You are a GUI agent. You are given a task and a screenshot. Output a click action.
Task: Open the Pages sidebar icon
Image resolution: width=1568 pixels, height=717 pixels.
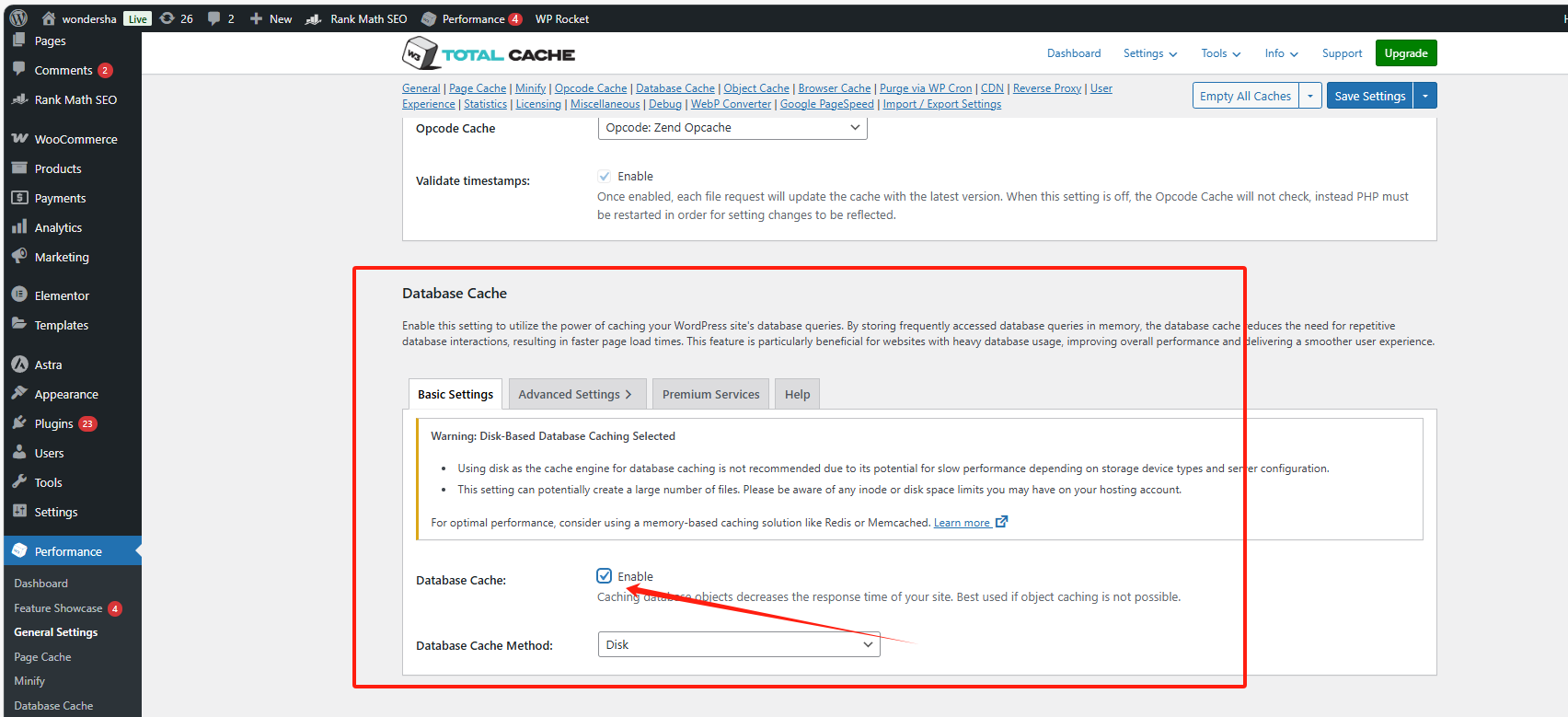tap(19, 40)
